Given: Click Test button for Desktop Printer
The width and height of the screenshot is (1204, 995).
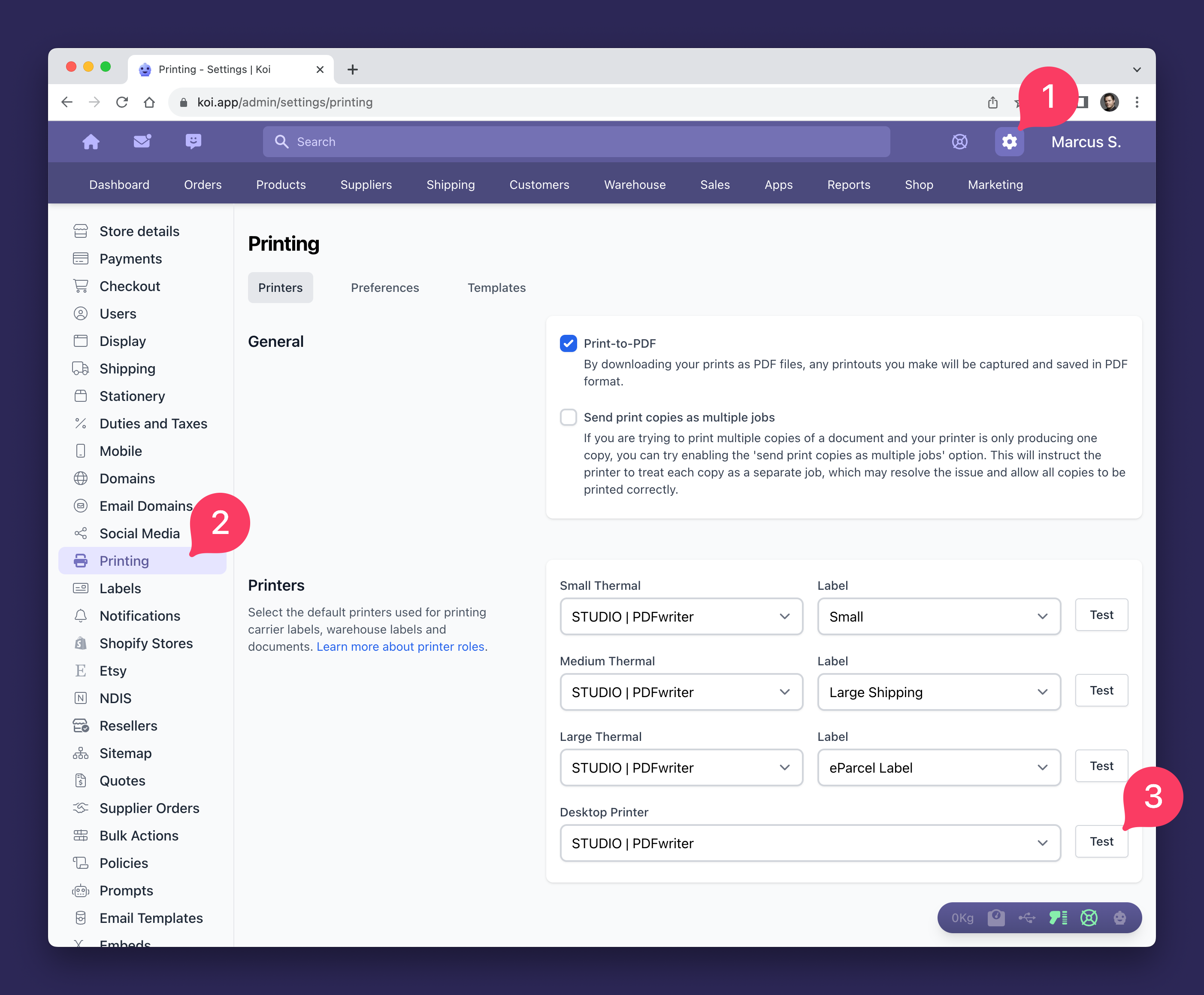Looking at the screenshot, I should pos(1101,841).
